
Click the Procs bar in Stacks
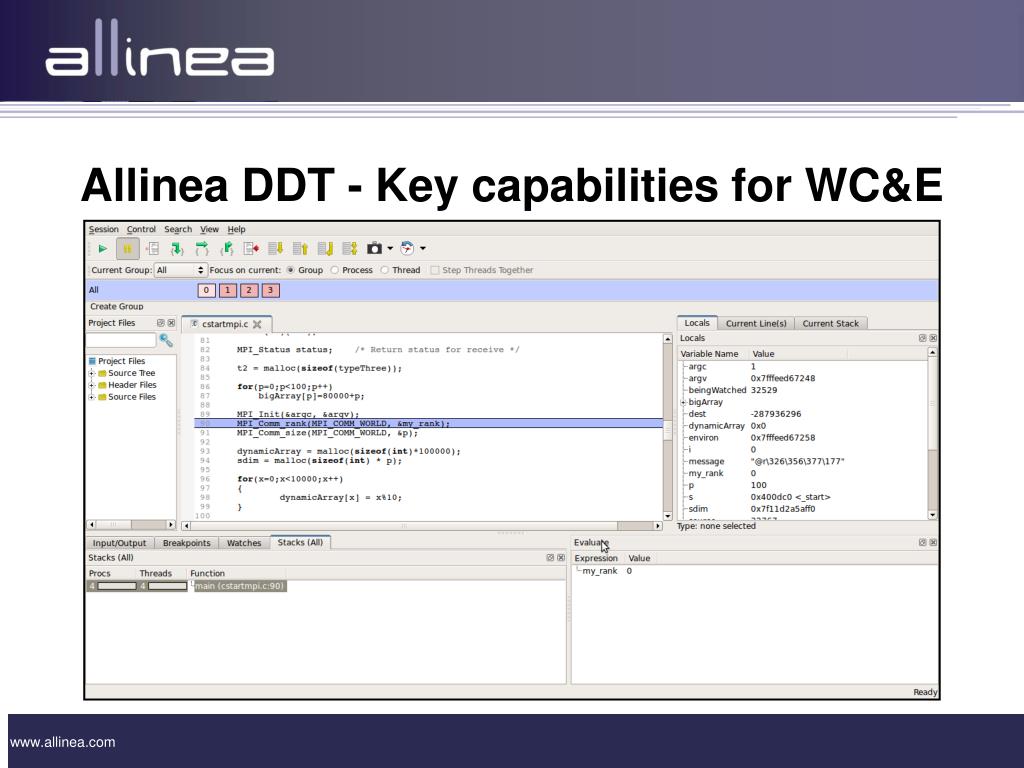[x=116, y=586]
